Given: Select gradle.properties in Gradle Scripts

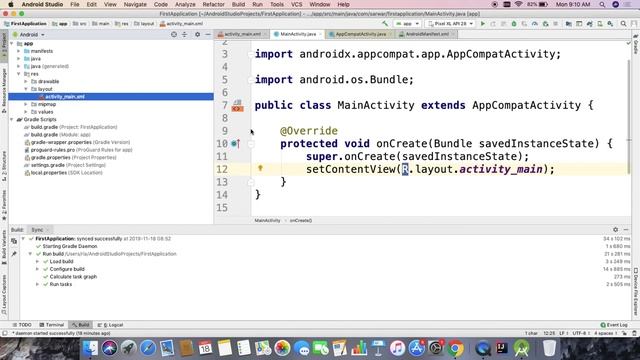Looking at the screenshot, I should [x=70, y=158].
